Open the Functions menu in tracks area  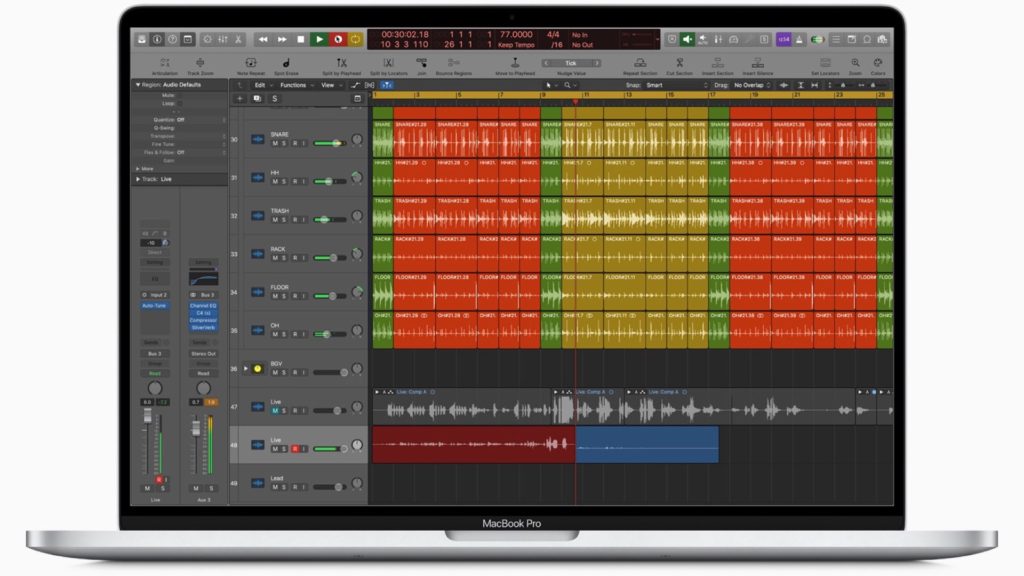pyautogui.click(x=296, y=85)
